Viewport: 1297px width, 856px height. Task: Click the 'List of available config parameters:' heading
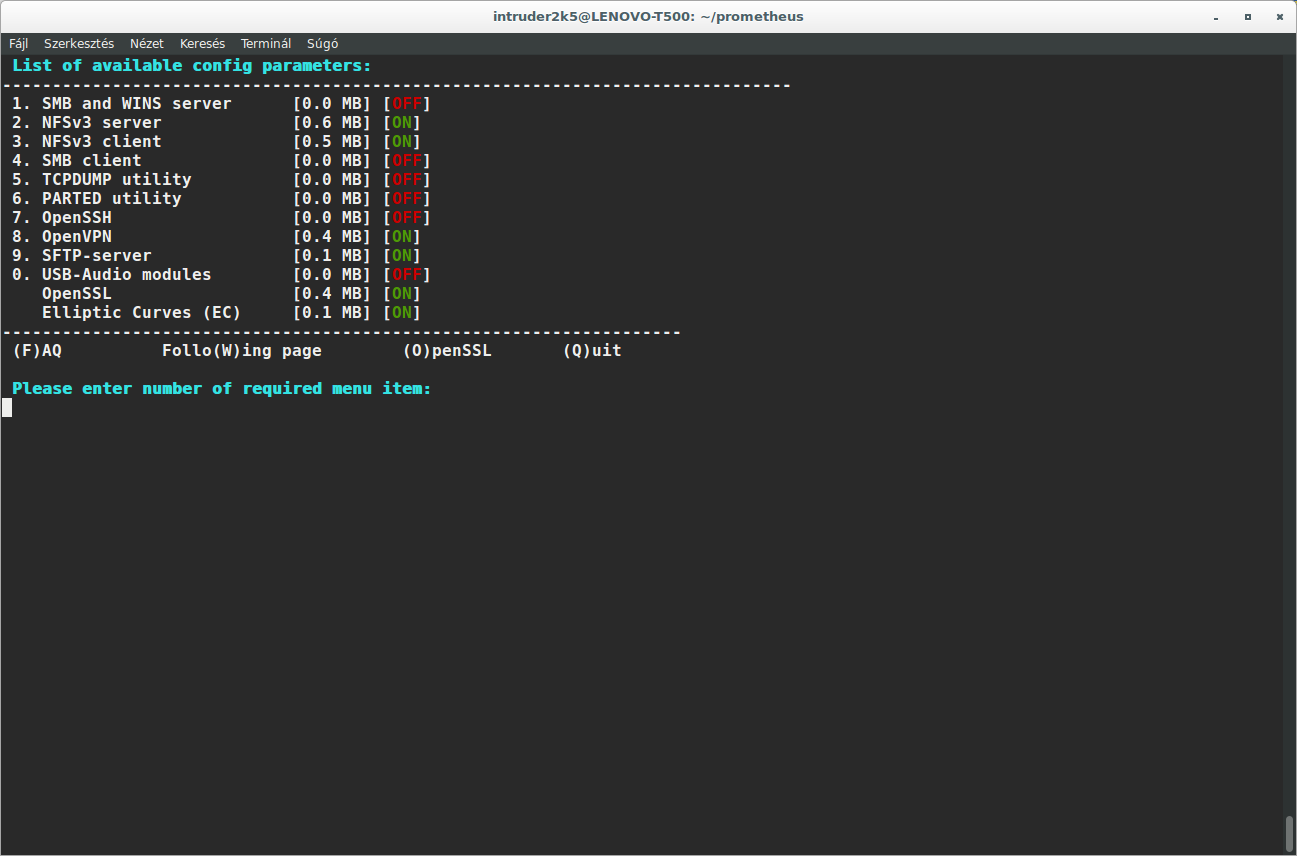(x=191, y=66)
